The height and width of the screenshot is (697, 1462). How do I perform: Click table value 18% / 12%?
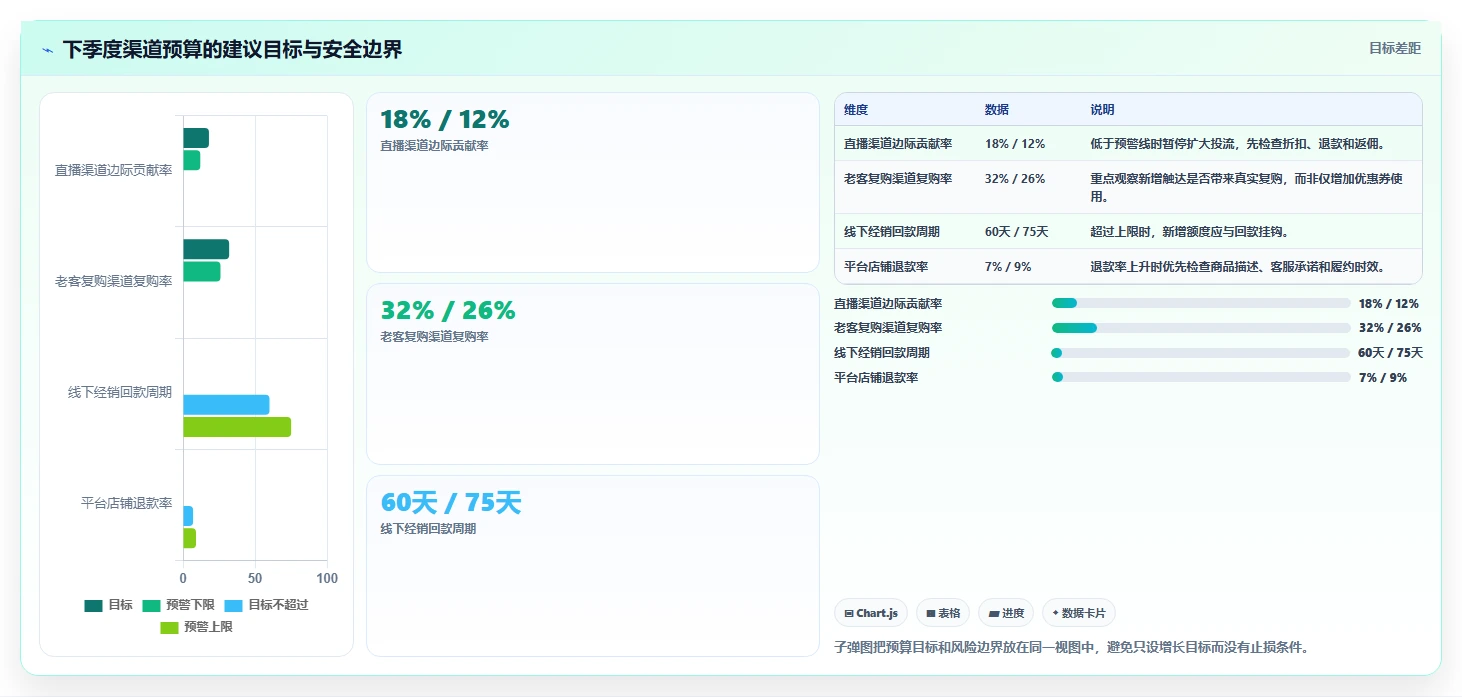(1015, 144)
